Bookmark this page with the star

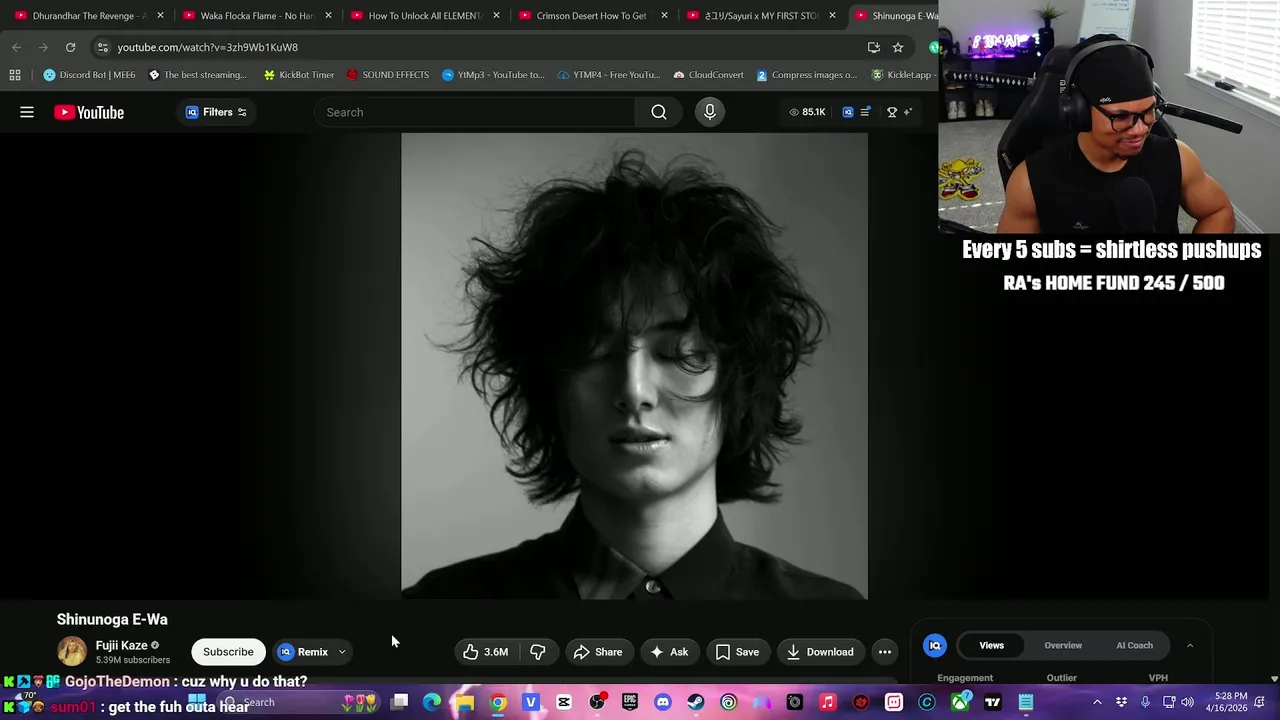pyautogui.click(x=898, y=47)
